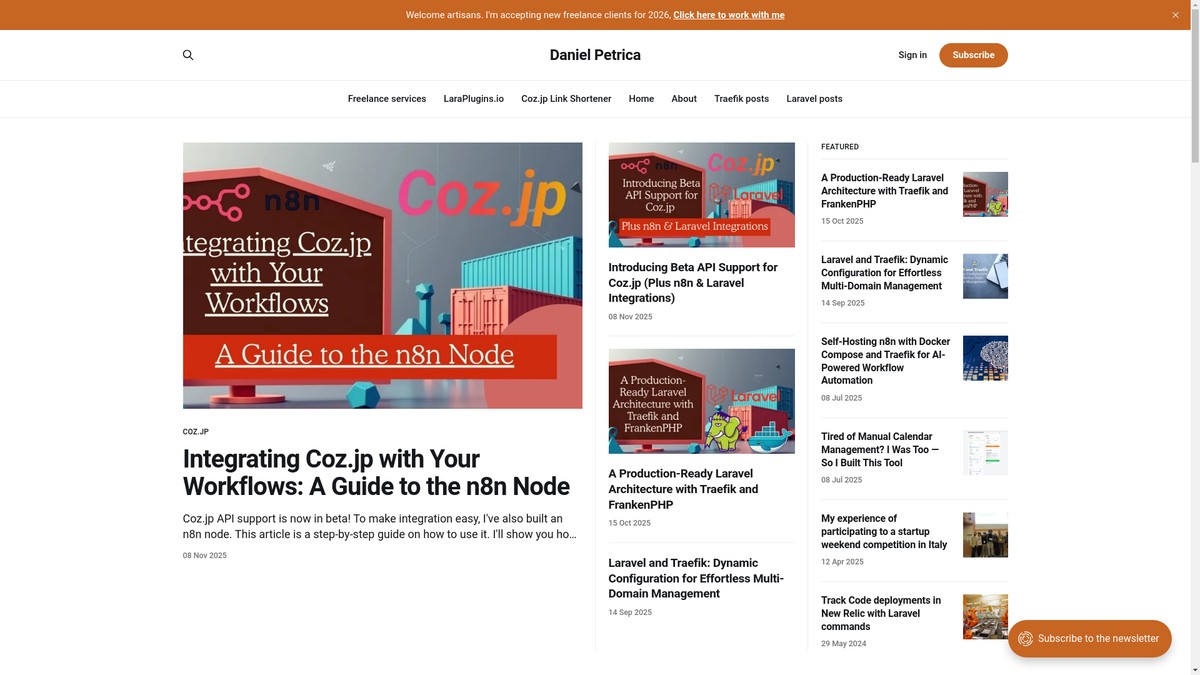The image size is (1200, 675).
Task: Click 'Click here to work with me' link
Action: [x=729, y=15]
